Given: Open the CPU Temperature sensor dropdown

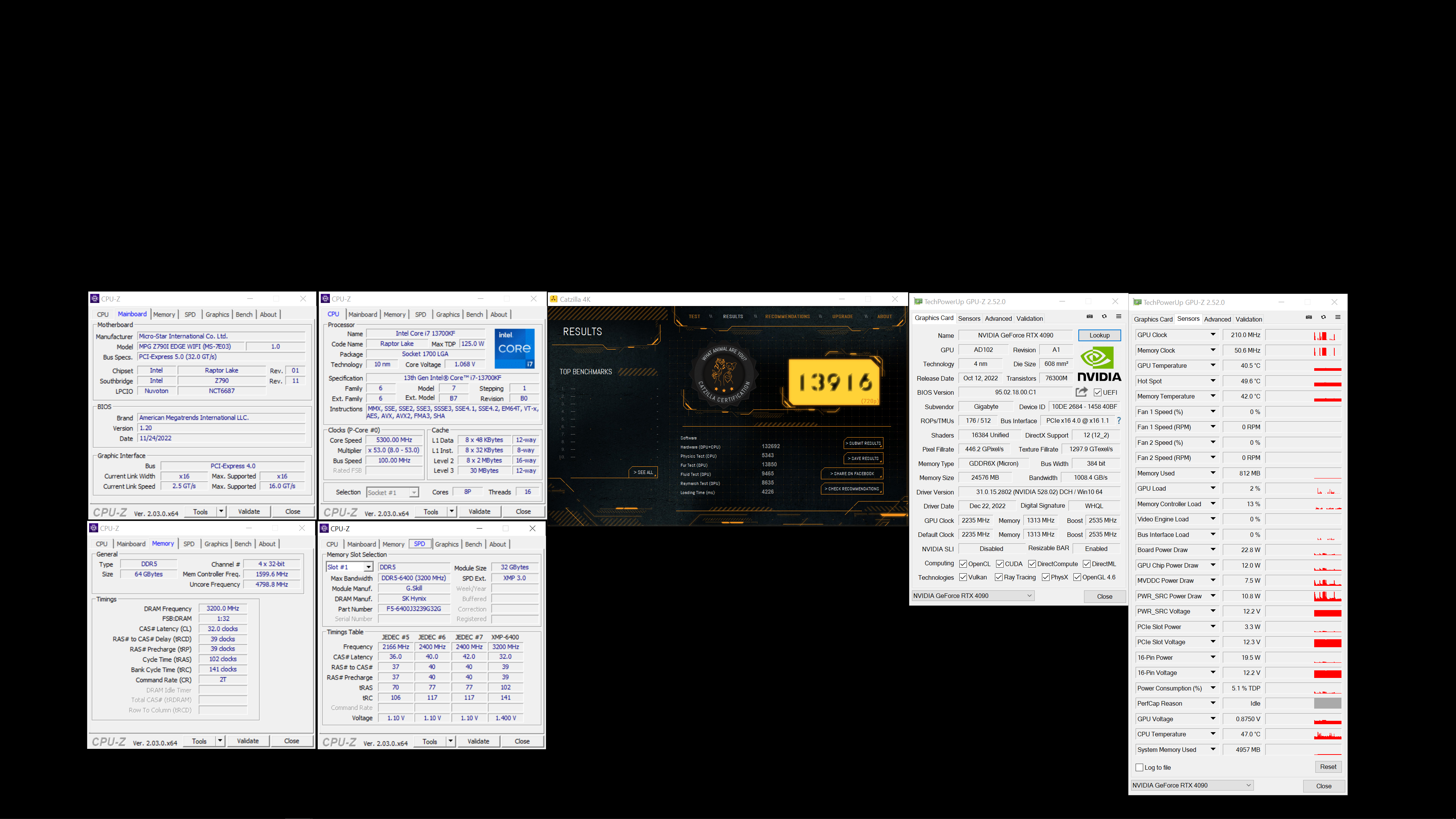Looking at the screenshot, I should tap(1213, 734).
